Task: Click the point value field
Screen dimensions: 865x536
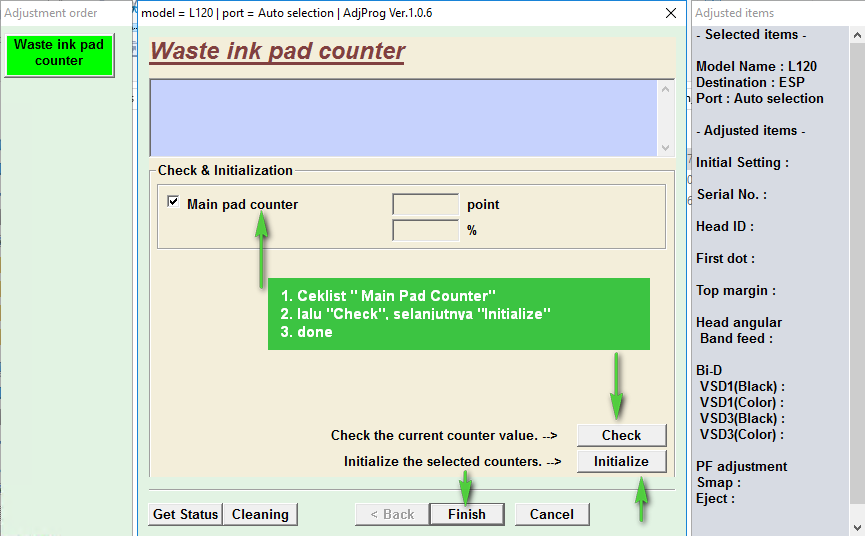Action: point(425,204)
